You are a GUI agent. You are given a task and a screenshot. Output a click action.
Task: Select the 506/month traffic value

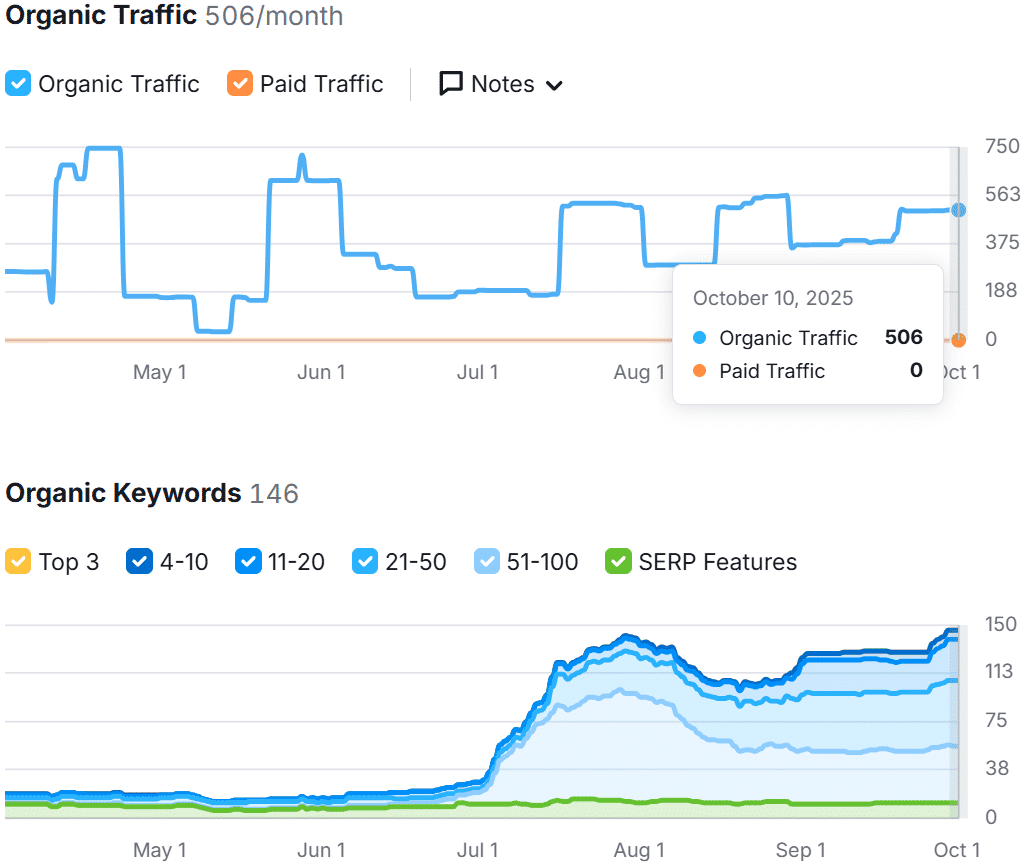274,17
